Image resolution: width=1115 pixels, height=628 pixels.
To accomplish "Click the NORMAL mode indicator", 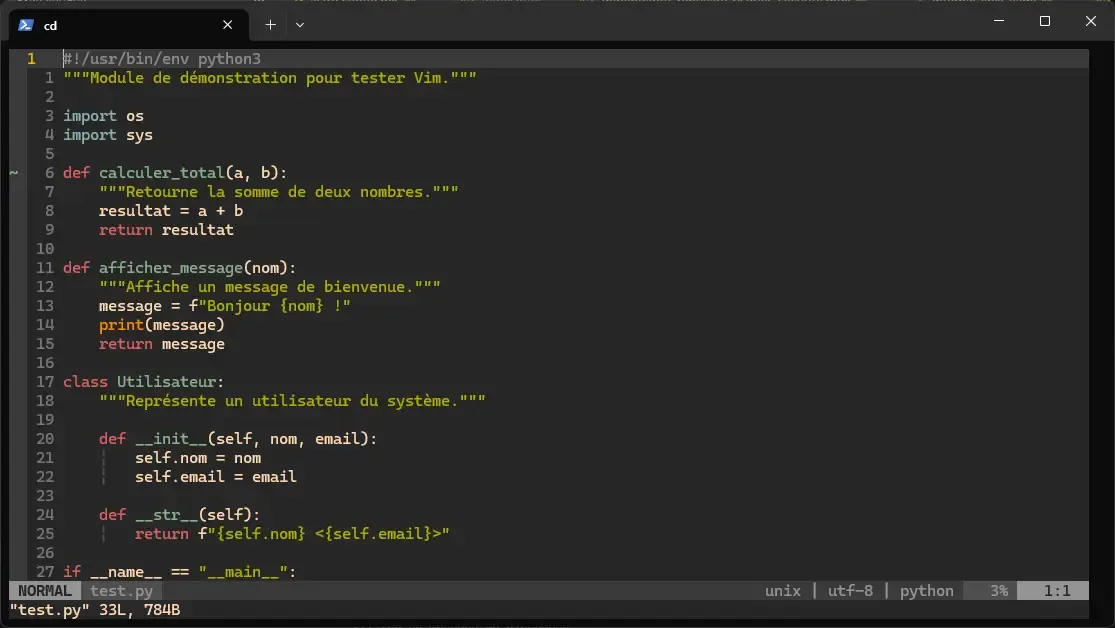I will pyautogui.click(x=43, y=590).
